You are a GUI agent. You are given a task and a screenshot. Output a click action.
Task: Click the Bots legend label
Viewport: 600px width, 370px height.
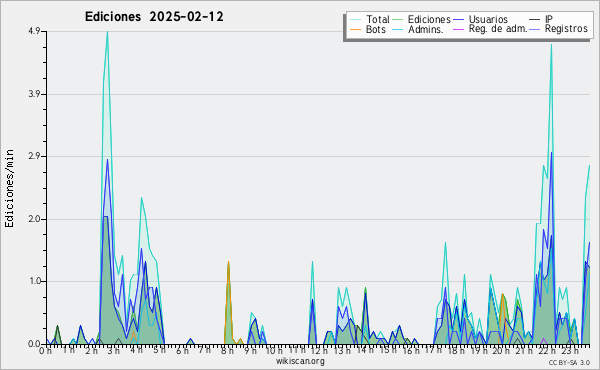click(x=376, y=29)
